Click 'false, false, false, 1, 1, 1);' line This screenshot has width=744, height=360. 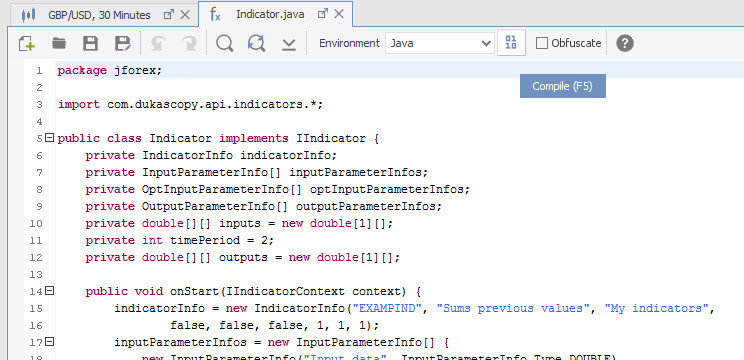(275, 325)
